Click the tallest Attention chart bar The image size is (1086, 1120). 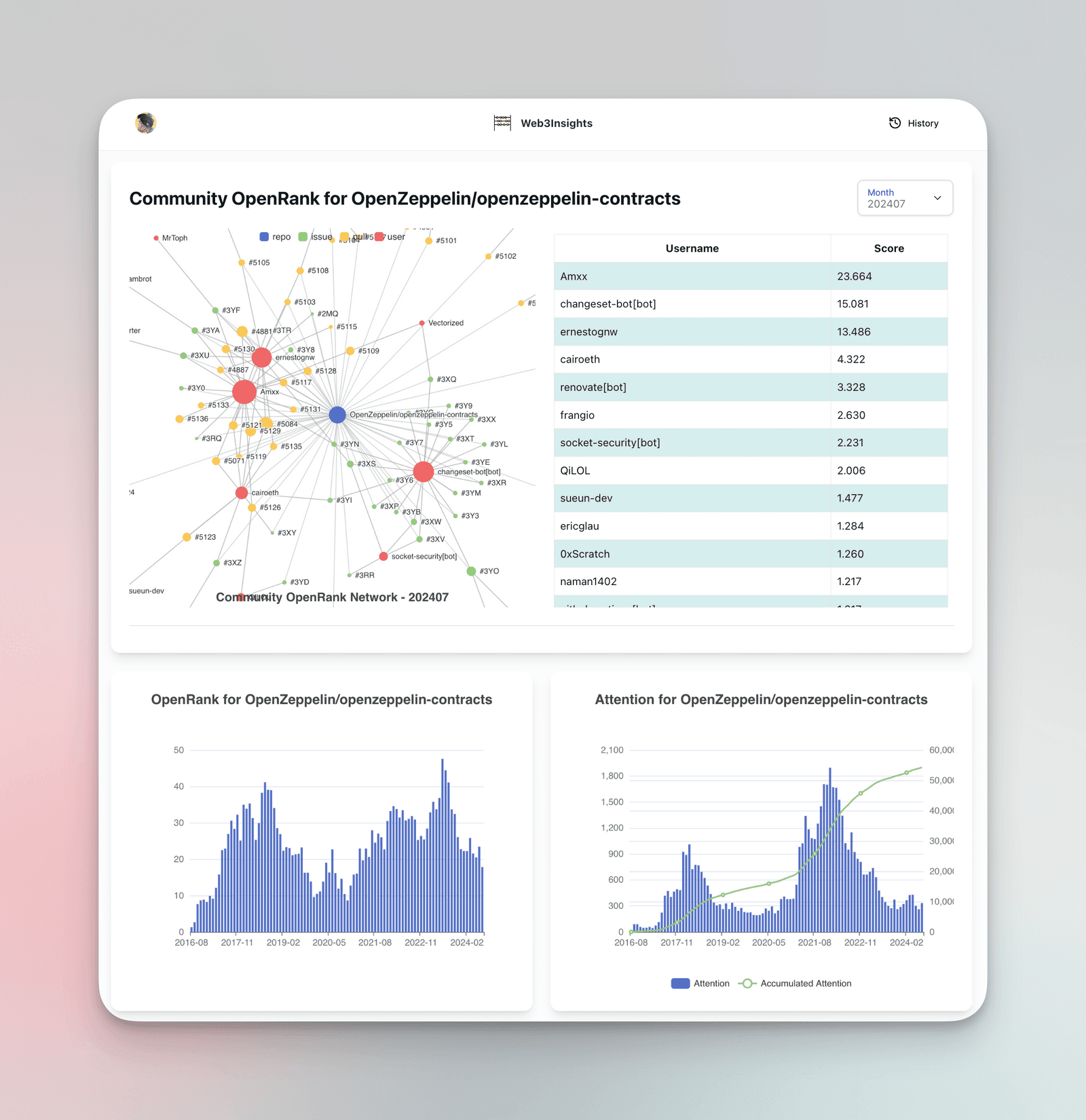click(x=830, y=850)
